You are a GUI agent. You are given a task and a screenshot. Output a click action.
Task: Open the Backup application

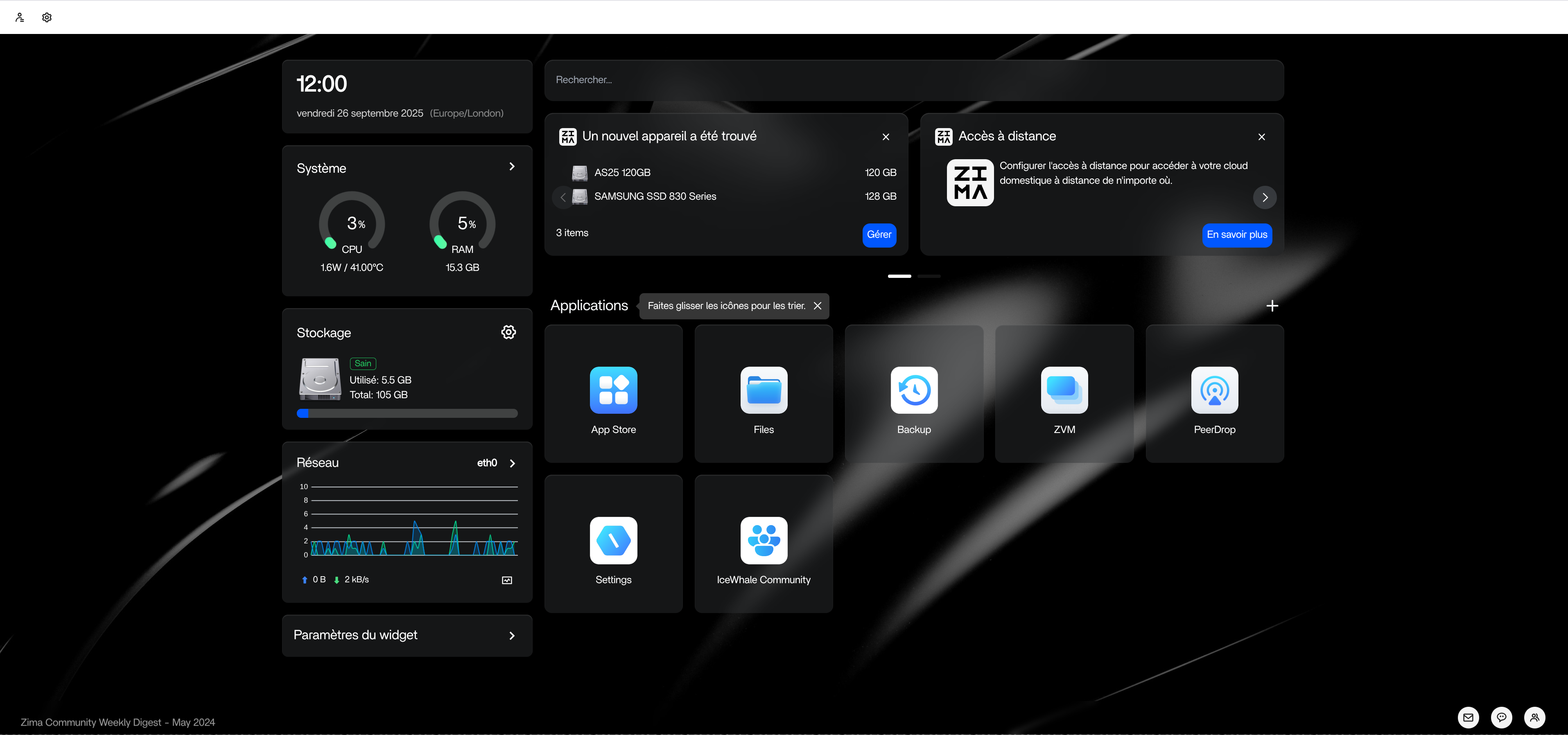coord(914,390)
